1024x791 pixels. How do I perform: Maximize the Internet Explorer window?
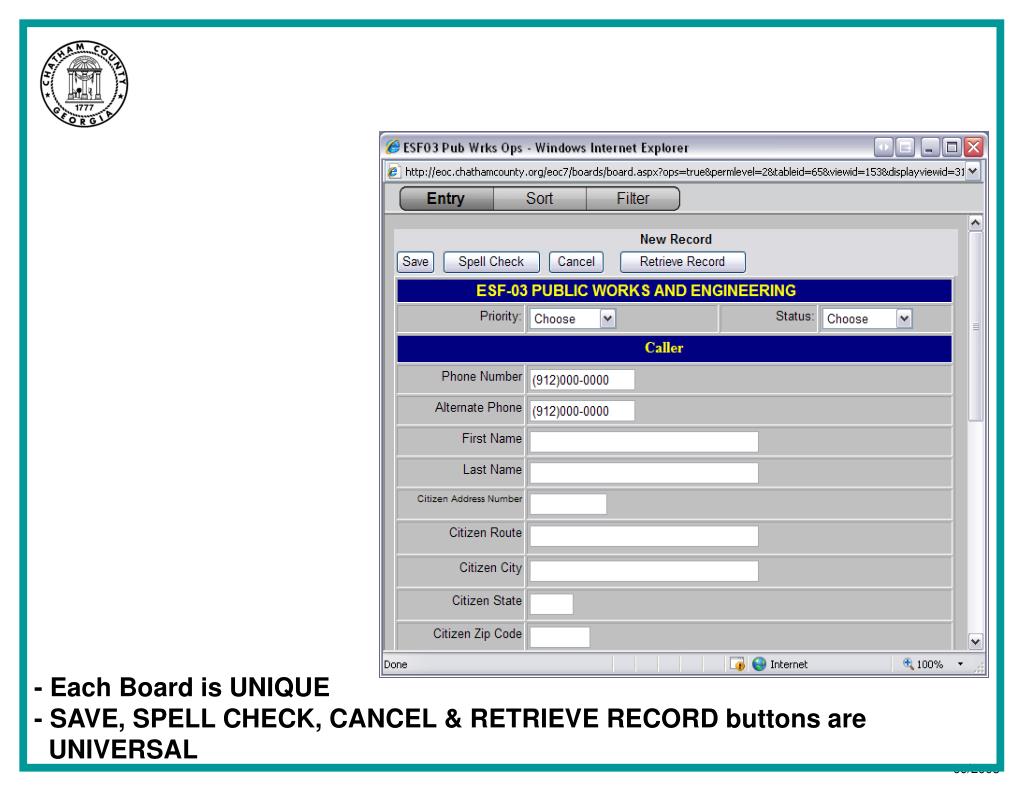click(x=952, y=148)
